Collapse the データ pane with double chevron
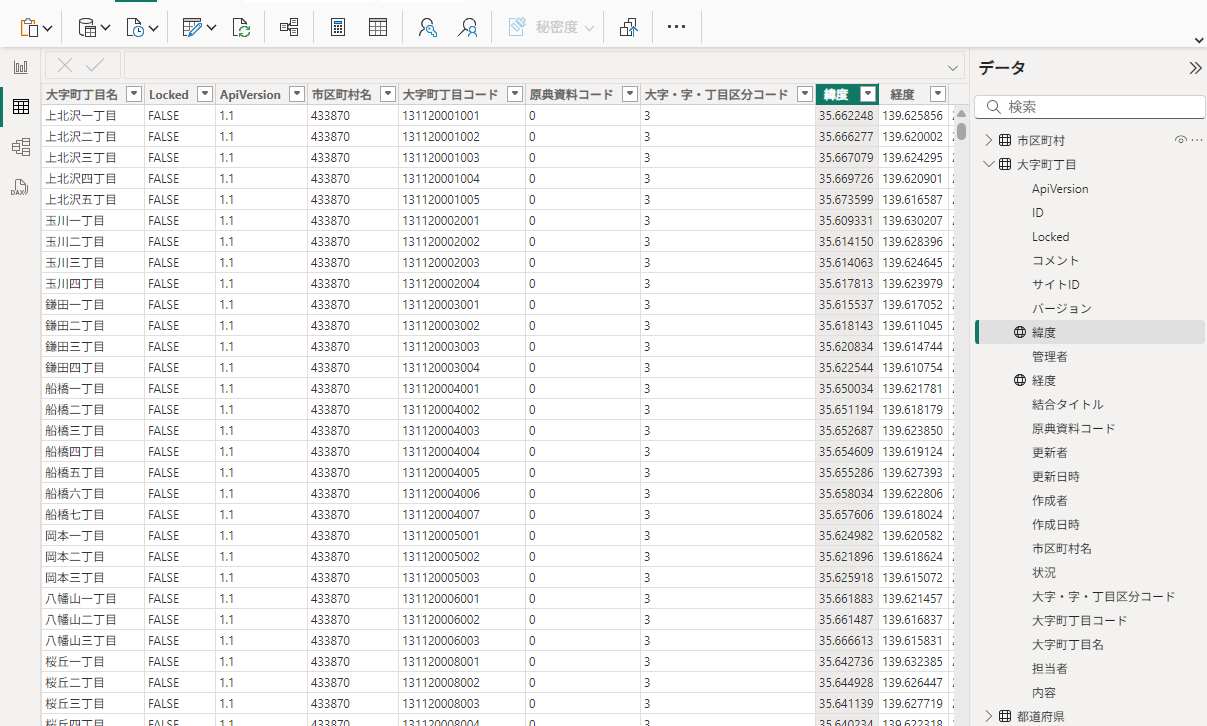This screenshot has height=726, width=1207. point(1194,68)
